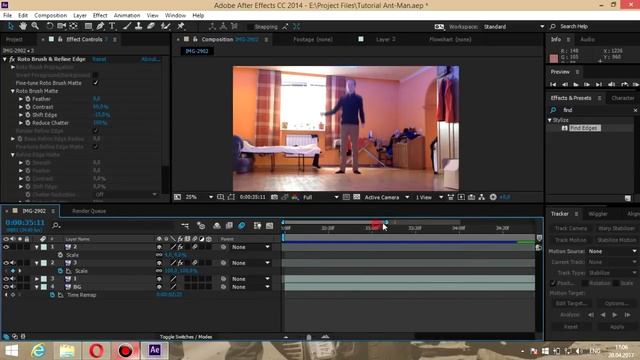Viewport: 640px width, 360px height.
Task: Click the stopwatch for Reduce Chatter property
Action: point(28,123)
